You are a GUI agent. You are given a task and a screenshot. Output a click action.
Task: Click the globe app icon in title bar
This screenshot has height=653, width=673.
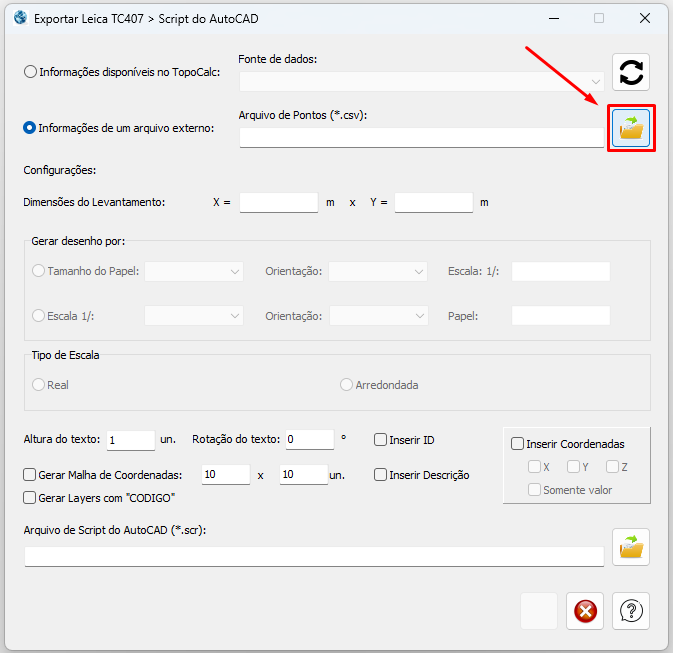20,18
